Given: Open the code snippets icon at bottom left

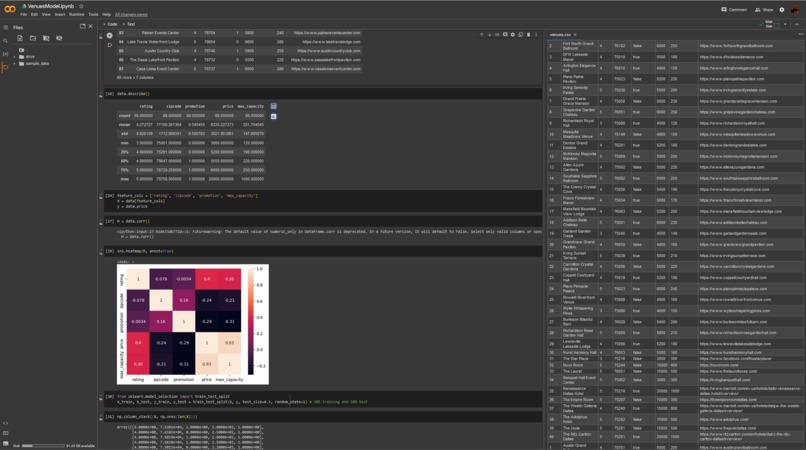Looking at the screenshot, I should coord(6,423).
